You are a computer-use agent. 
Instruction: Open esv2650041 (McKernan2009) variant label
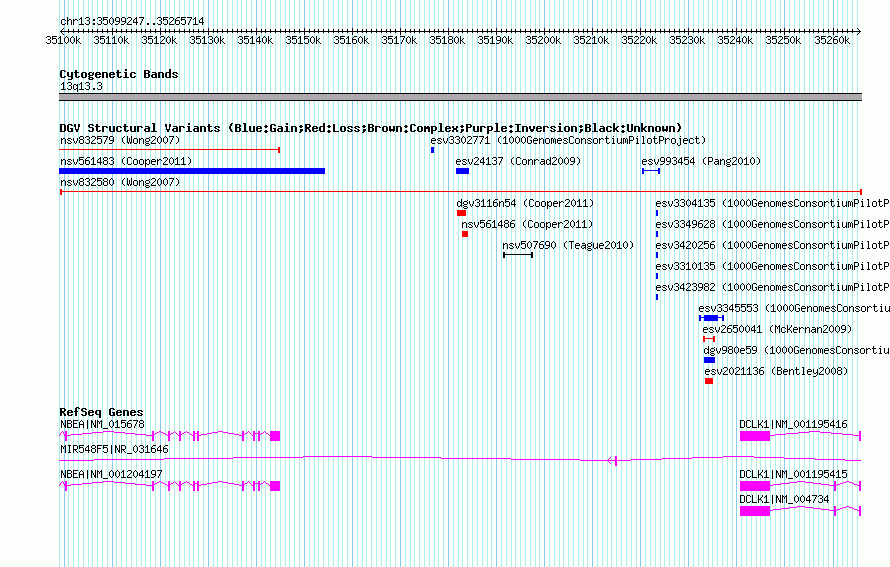(777, 329)
